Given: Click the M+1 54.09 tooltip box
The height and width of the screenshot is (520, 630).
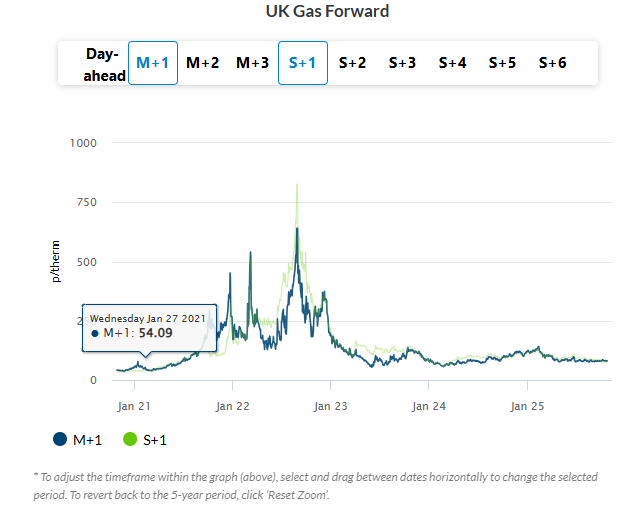Looking at the screenshot, I should pyautogui.click(x=148, y=327).
